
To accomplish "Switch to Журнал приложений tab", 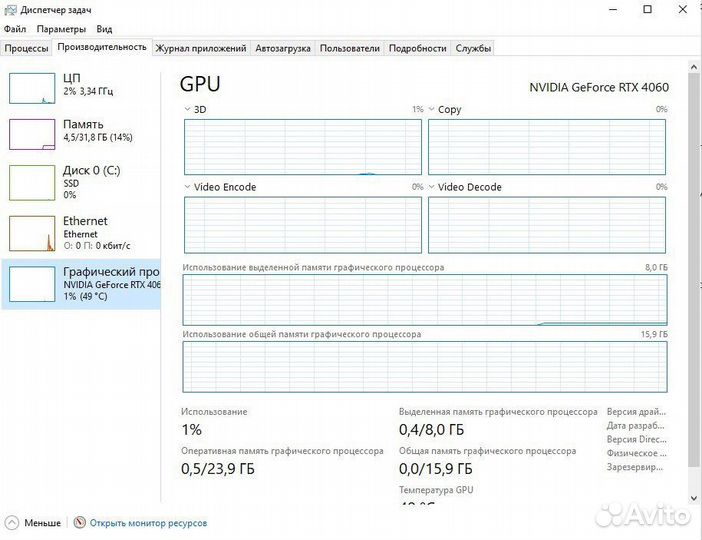I will (201, 48).
